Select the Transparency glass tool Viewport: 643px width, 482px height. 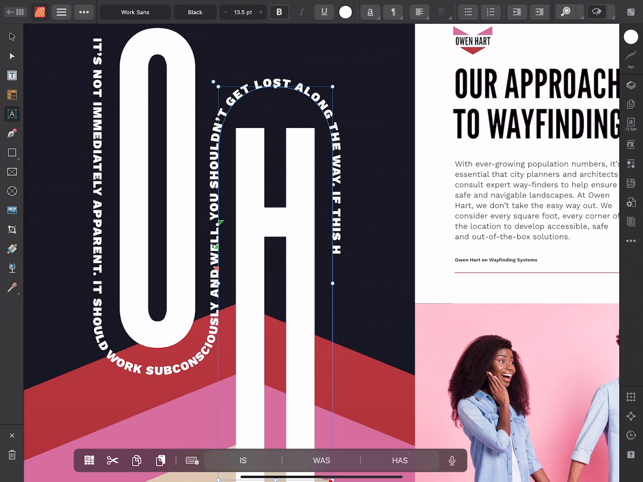[12, 268]
